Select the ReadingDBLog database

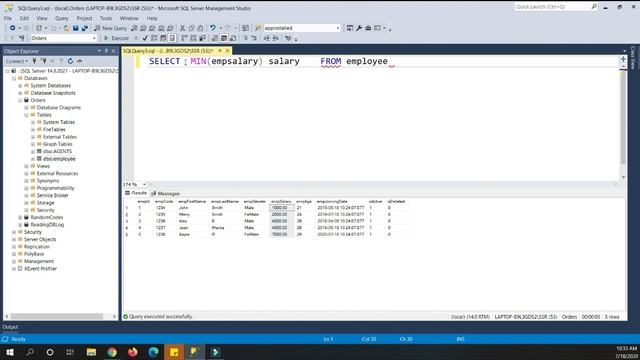click(x=47, y=225)
